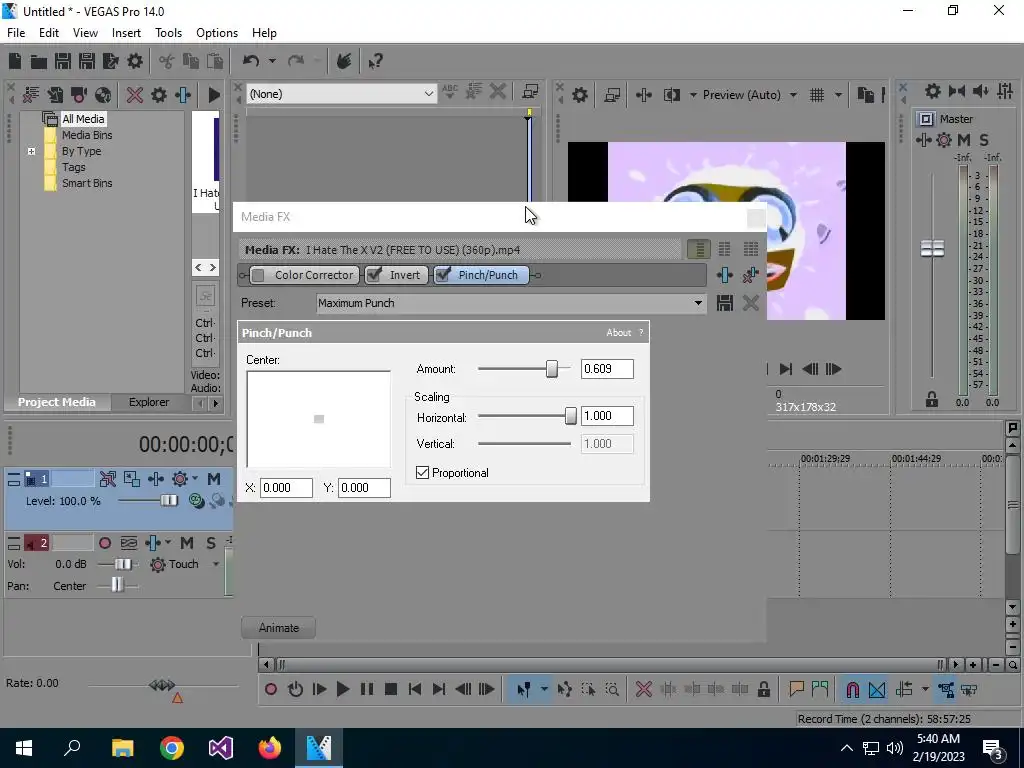Open the overlays grid dropdown arrow
1024x768 pixels.
tap(838, 95)
